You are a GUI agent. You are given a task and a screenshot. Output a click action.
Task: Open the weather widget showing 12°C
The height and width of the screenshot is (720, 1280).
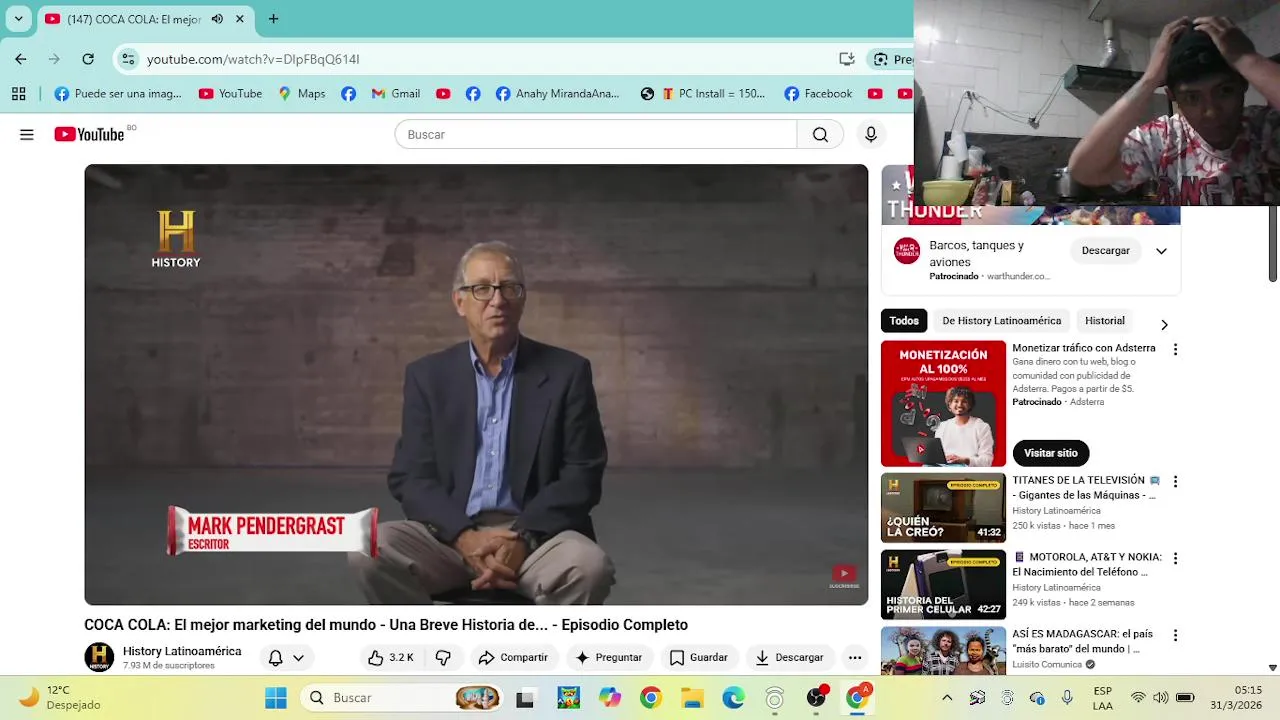tap(58, 697)
